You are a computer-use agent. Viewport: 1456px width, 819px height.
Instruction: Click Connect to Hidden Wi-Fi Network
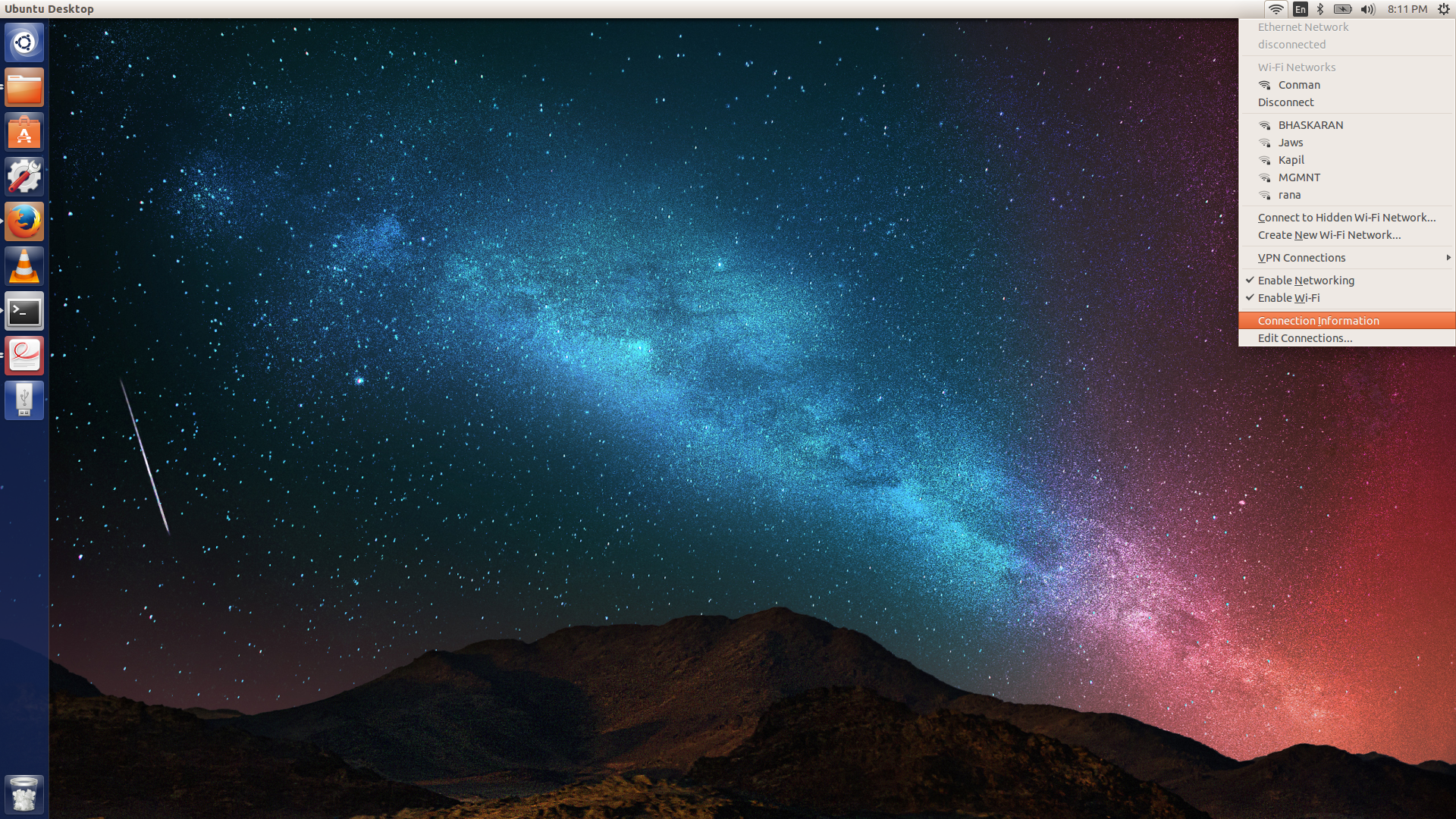(x=1347, y=217)
